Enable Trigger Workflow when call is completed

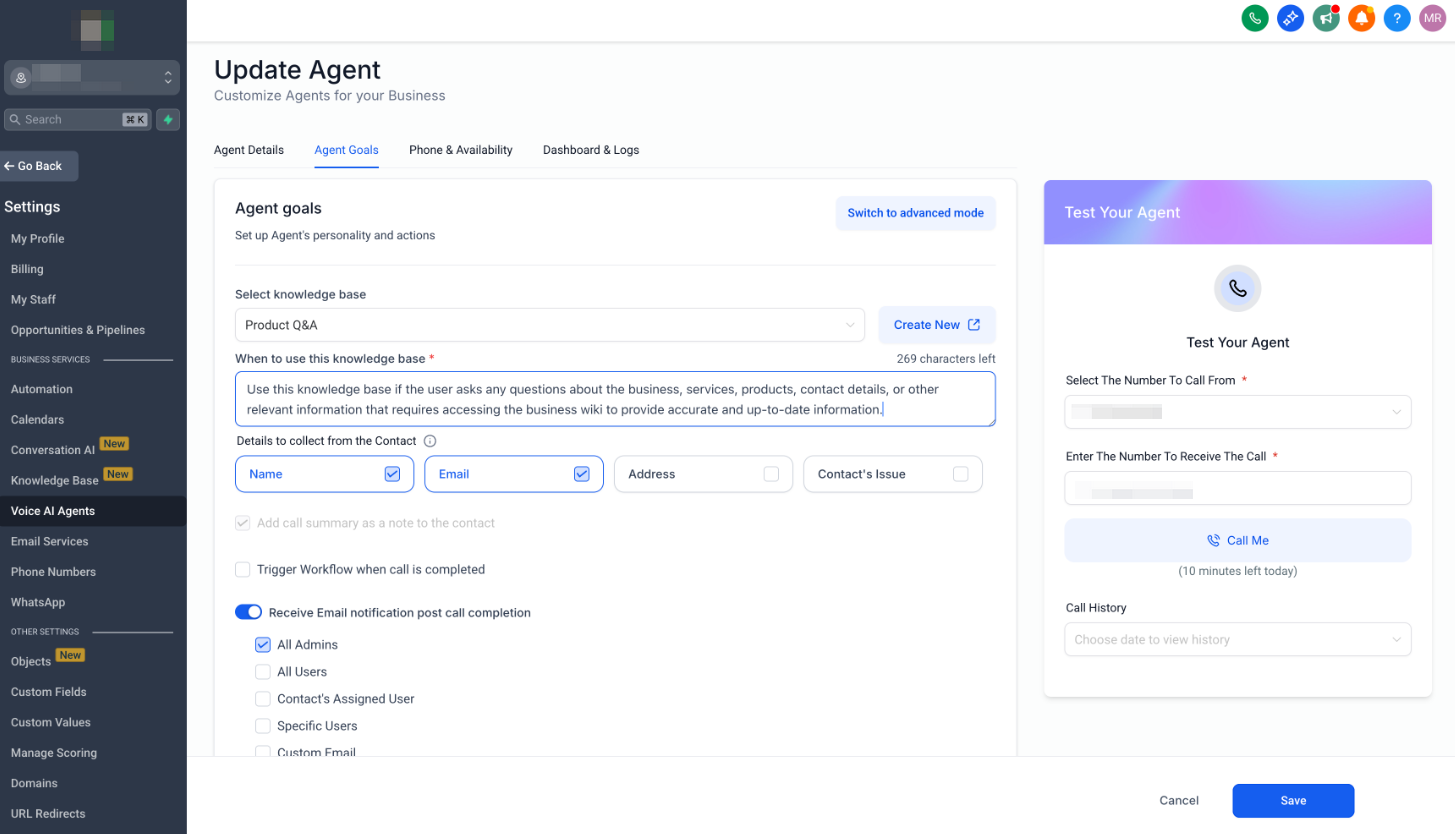point(243,569)
